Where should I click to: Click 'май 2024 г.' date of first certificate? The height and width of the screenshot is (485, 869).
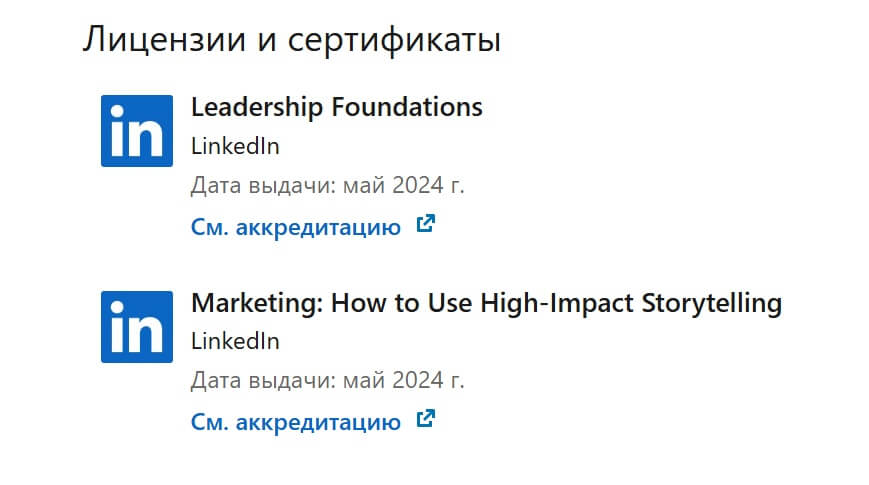point(403,185)
